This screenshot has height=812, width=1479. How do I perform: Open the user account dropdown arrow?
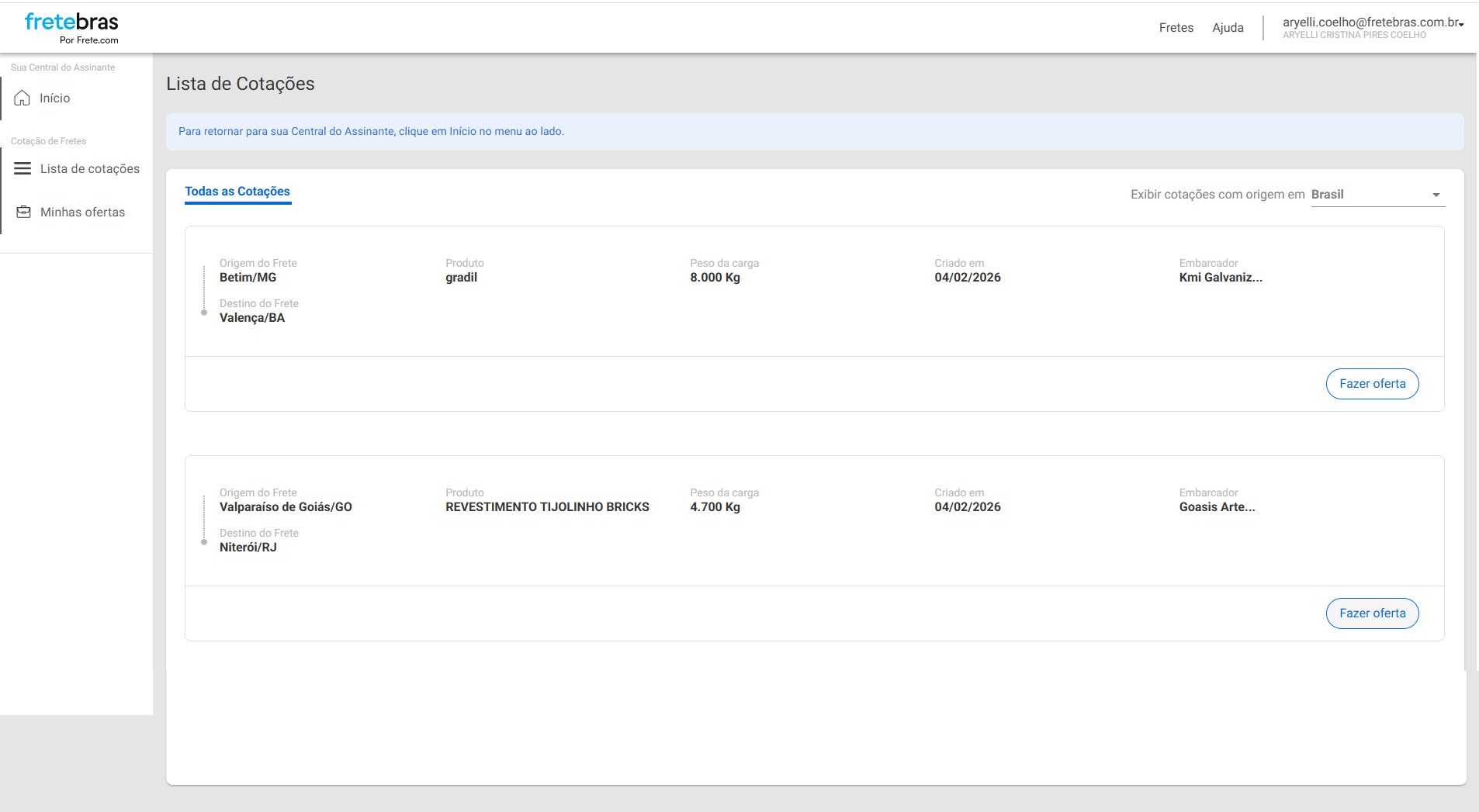pos(1461,25)
